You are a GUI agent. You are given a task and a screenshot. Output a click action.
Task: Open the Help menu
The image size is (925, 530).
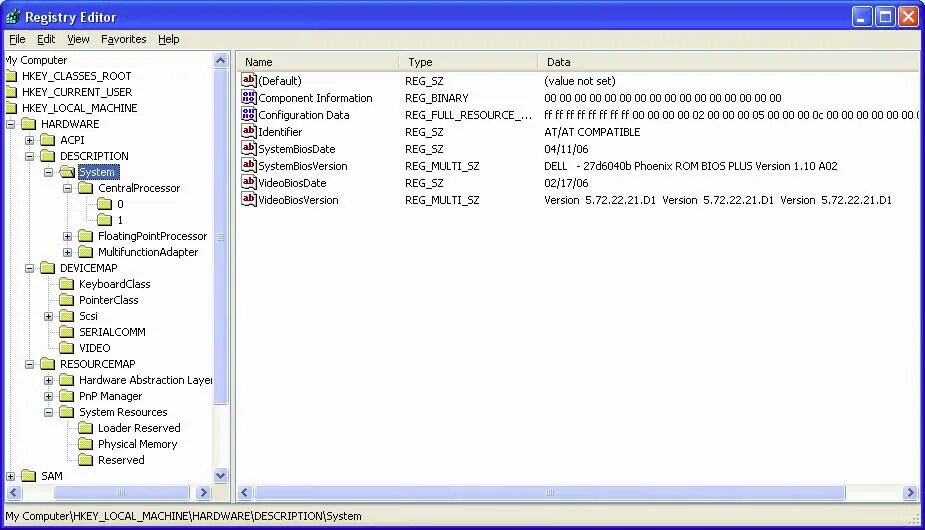pyautogui.click(x=169, y=39)
